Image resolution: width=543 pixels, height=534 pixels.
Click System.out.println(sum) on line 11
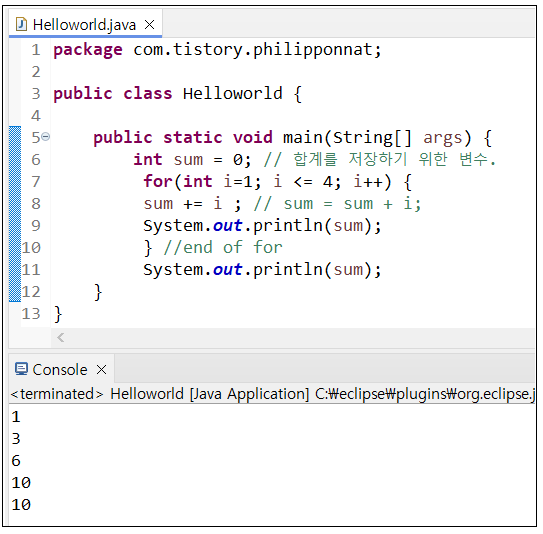tap(262, 270)
